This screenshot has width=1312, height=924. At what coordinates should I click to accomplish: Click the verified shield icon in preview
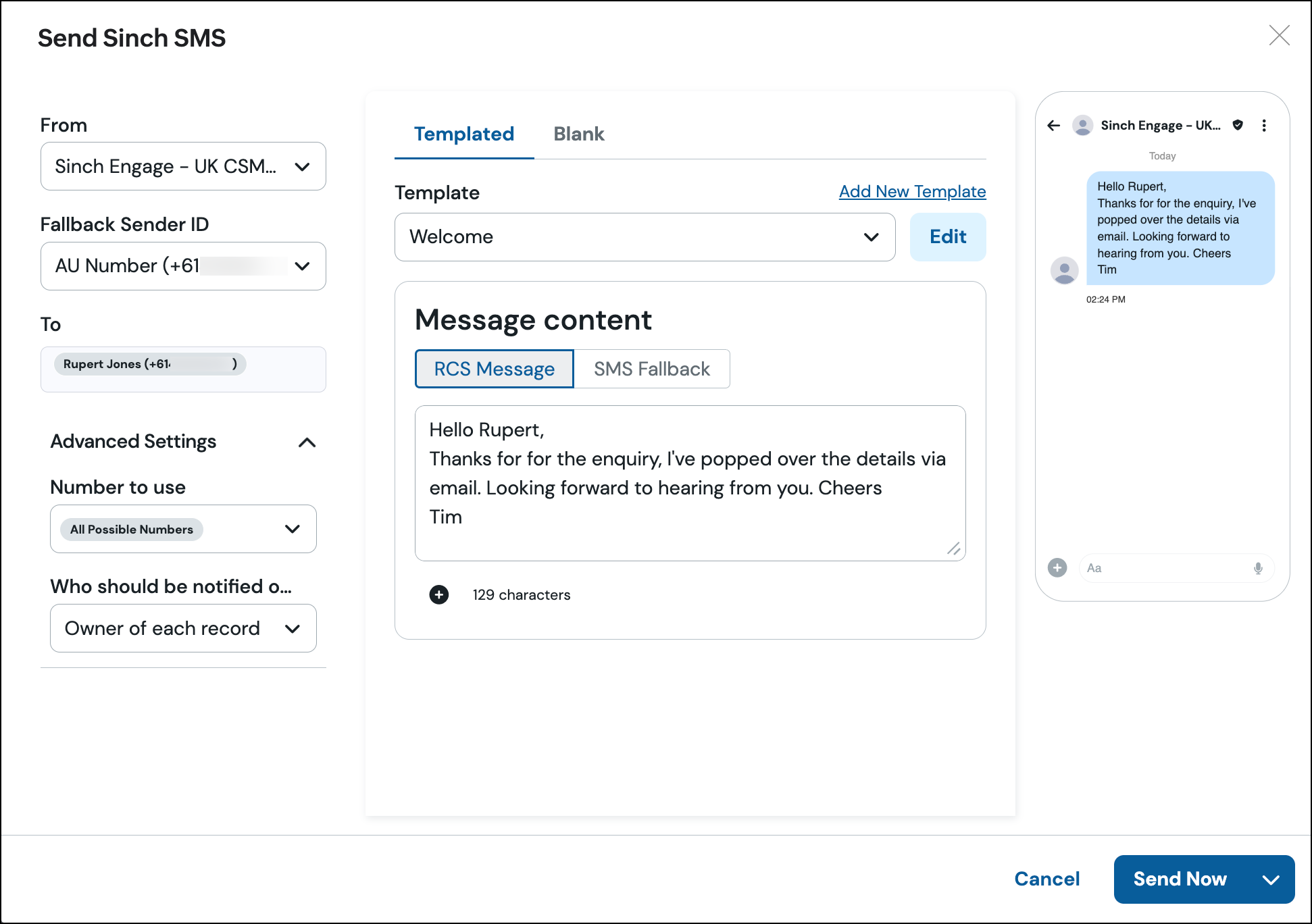(x=1238, y=125)
